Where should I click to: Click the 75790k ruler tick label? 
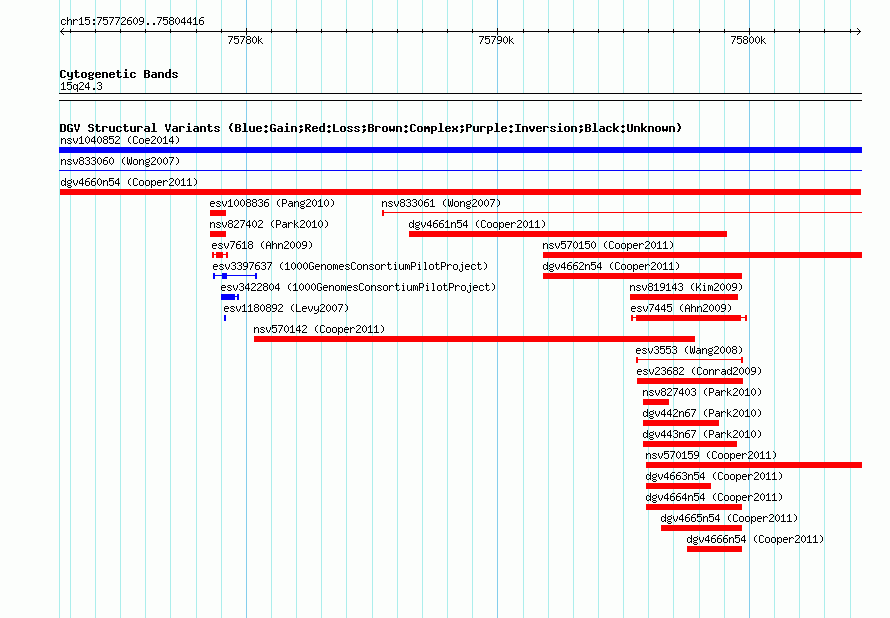[x=497, y=40]
